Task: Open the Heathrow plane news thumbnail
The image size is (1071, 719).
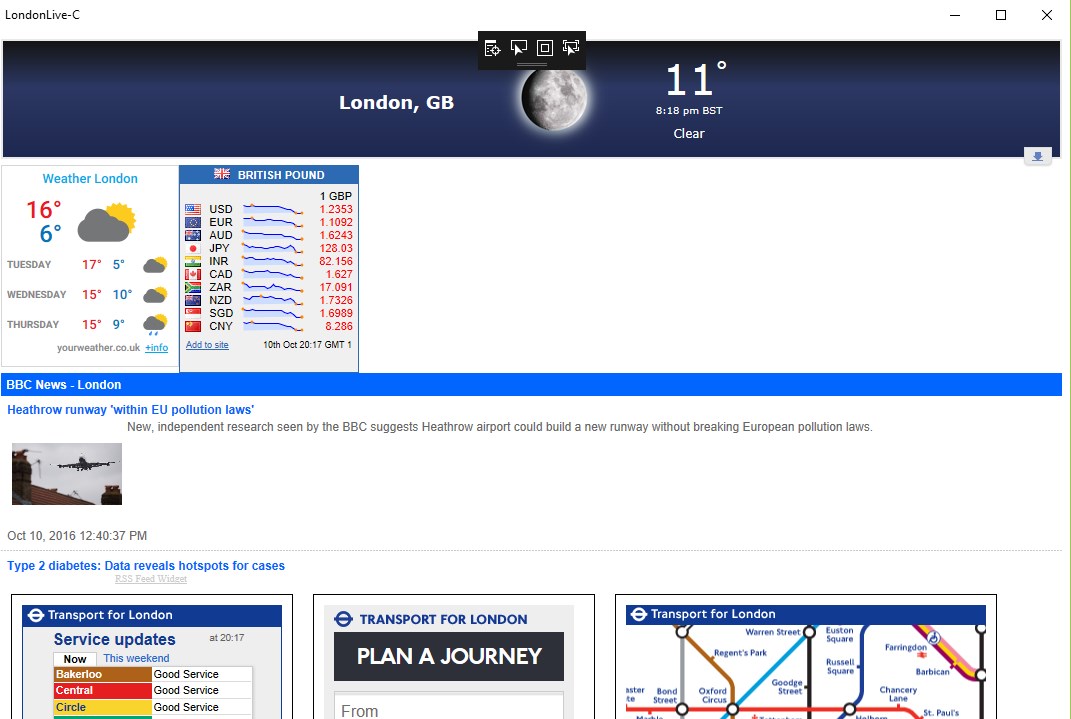Action: (x=67, y=474)
